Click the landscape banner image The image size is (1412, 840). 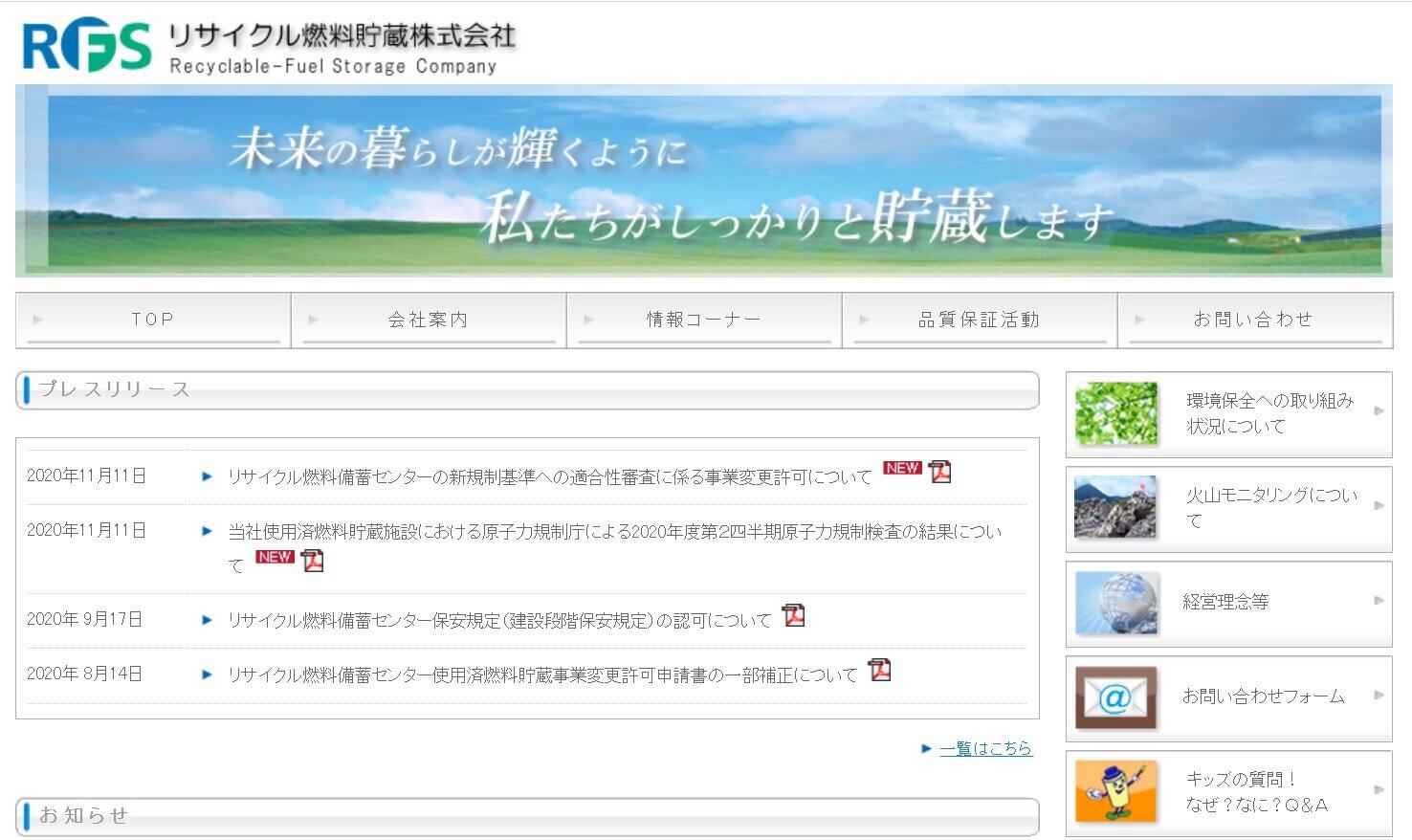click(703, 181)
